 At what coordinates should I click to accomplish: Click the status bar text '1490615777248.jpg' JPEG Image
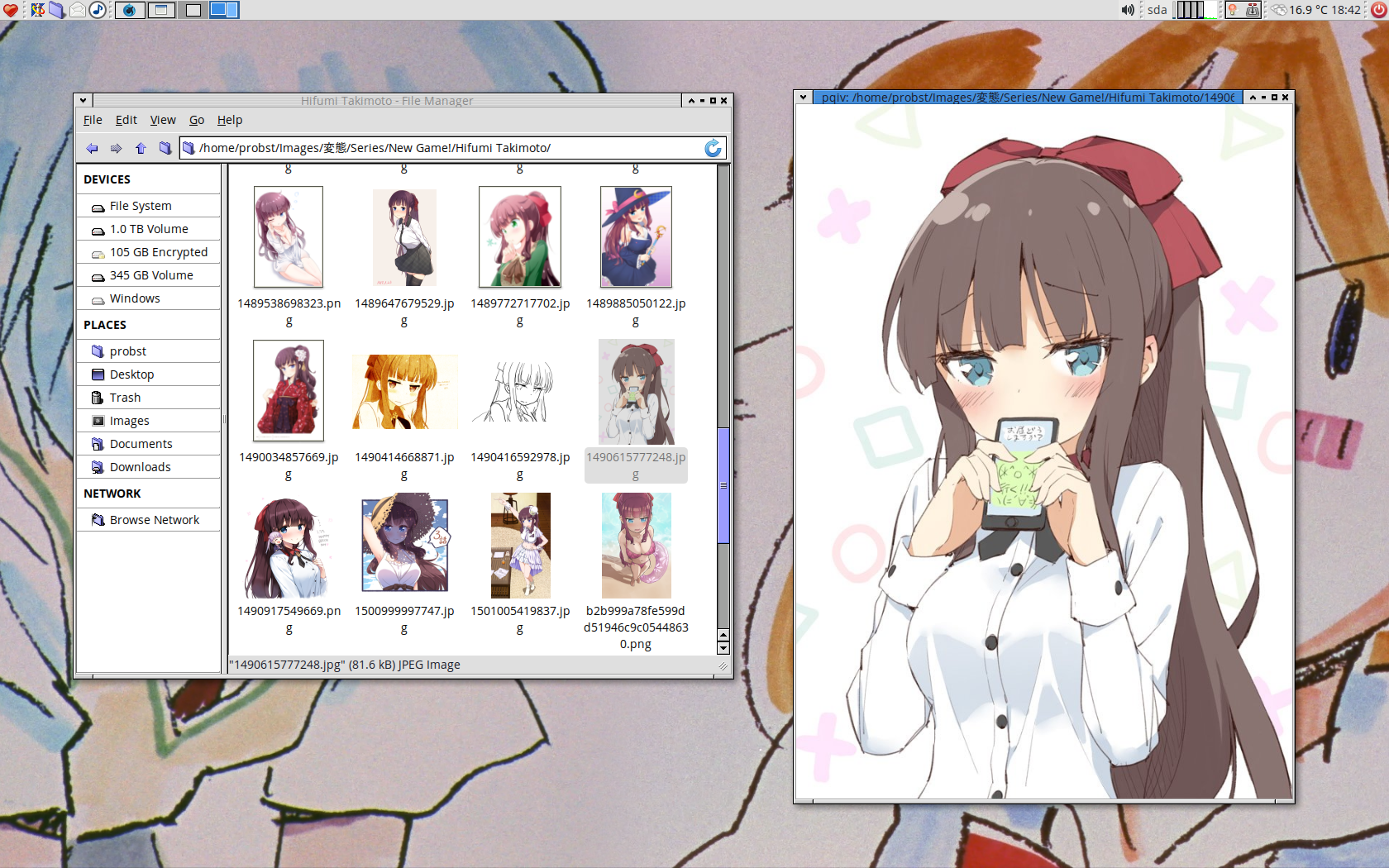pyautogui.click(x=345, y=665)
